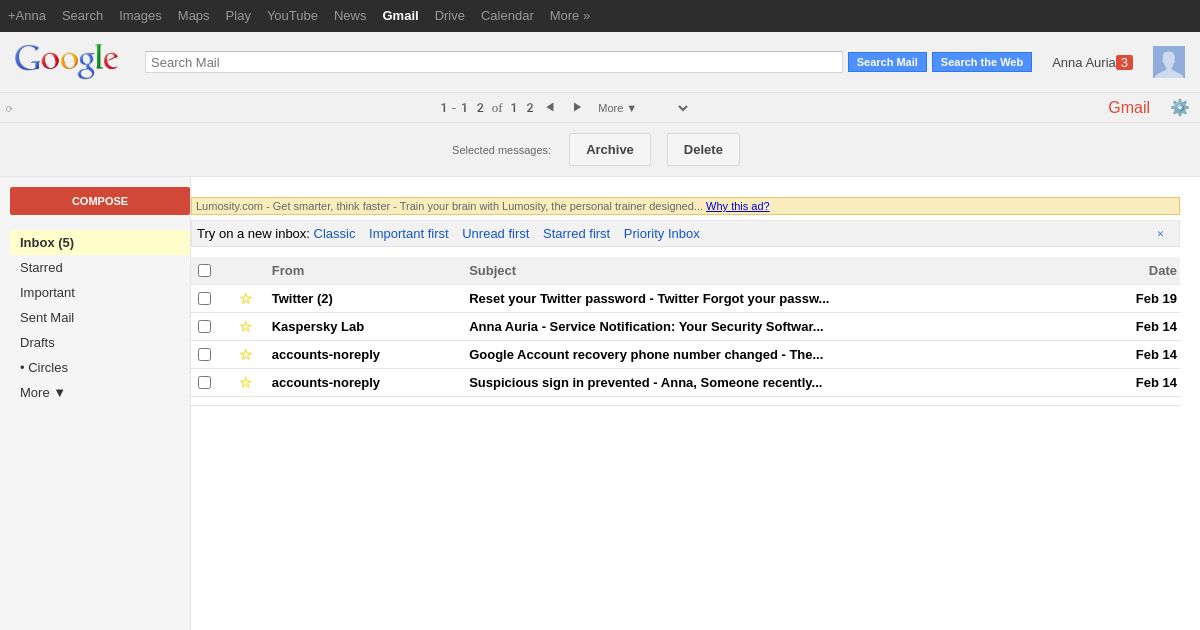The height and width of the screenshot is (630, 1200).
Task: Open Gmail settings via the gear icon
Action: coord(1180,107)
